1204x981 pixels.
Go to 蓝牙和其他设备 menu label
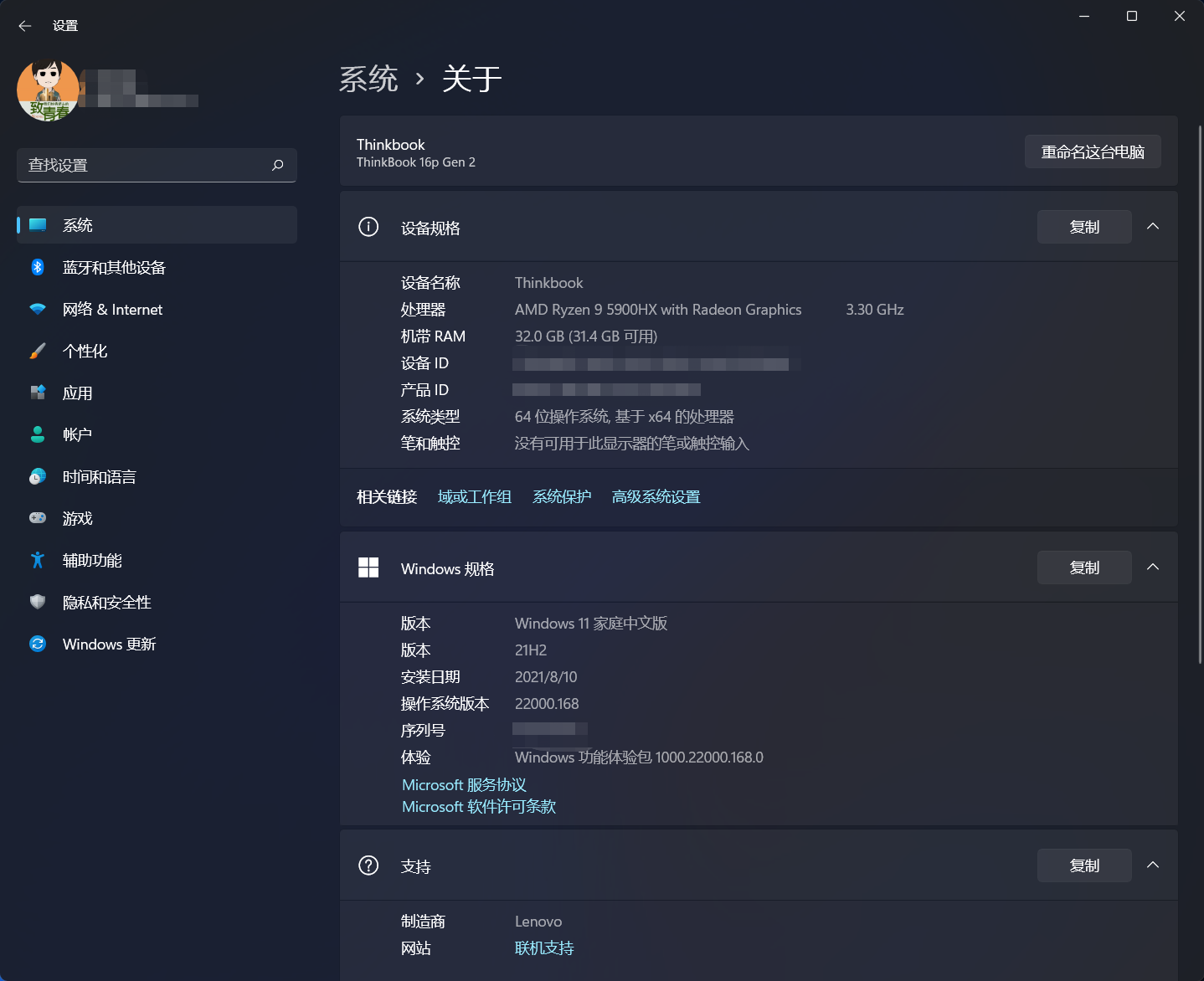[x=114, y=267]
